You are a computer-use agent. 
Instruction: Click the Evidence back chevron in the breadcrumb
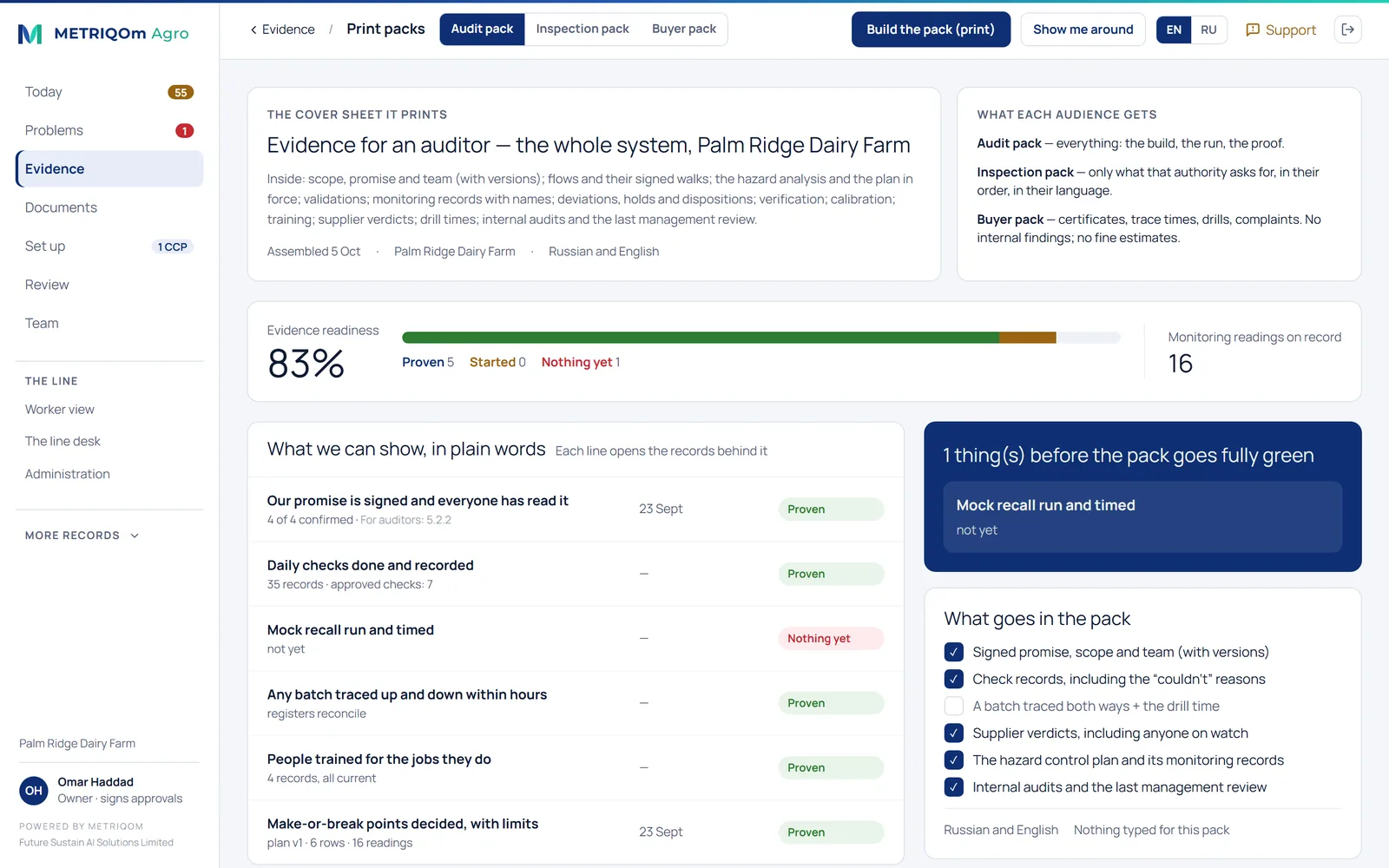click(253, 30)
